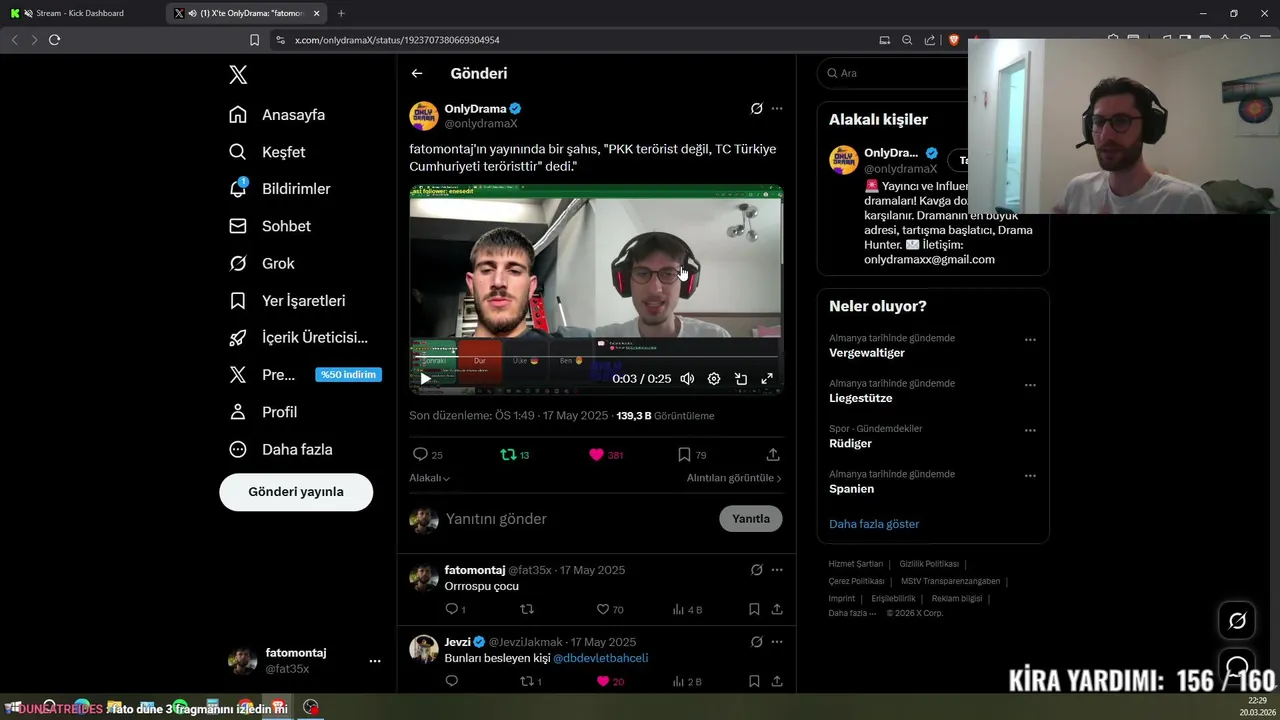This screenshot has height=720, width=1280.
Task: Open Brave Shields lion icon
Action: [x=954, y=40]
